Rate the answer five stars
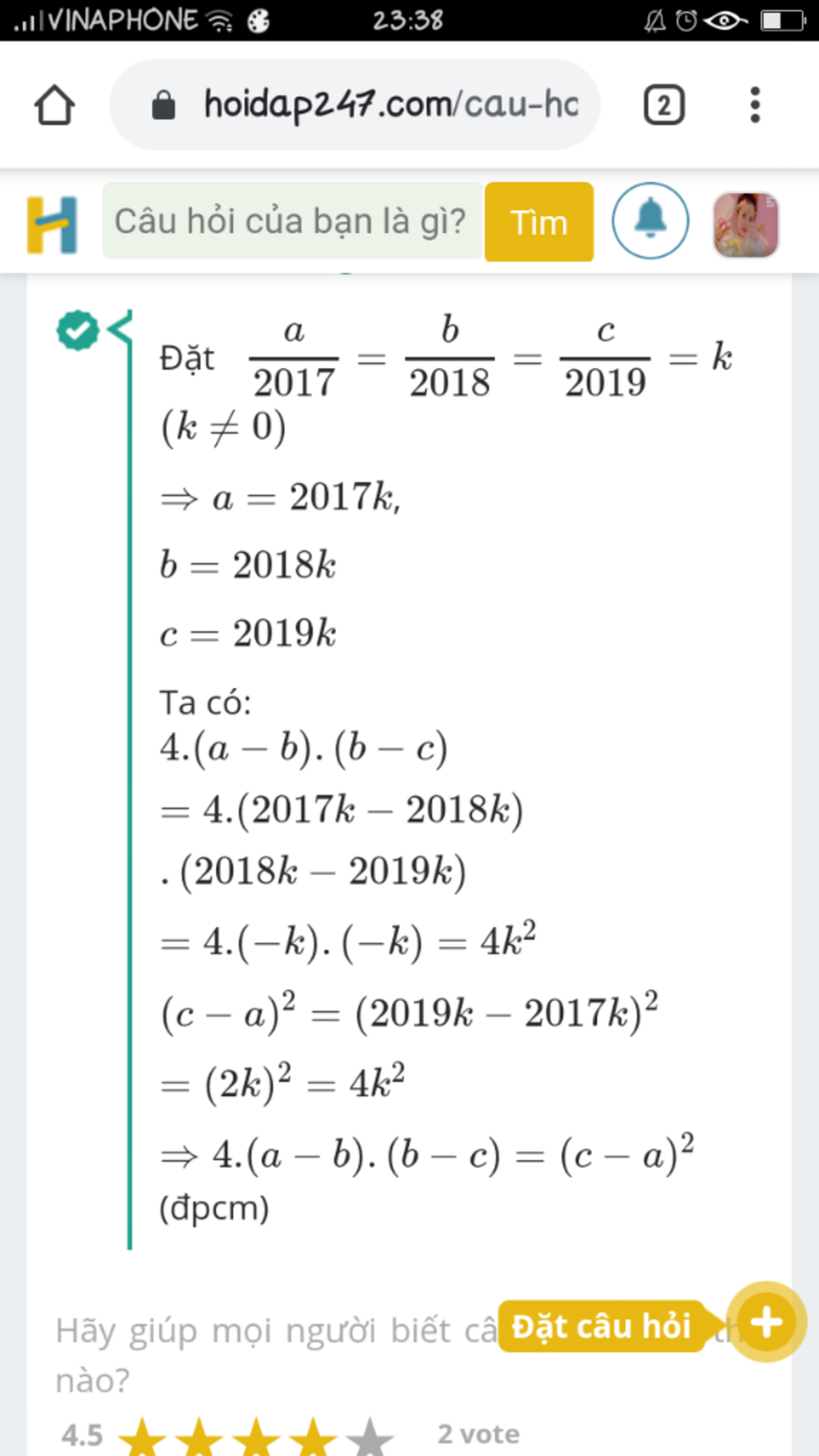The image size is (819, 1456). pos(370,1437)
